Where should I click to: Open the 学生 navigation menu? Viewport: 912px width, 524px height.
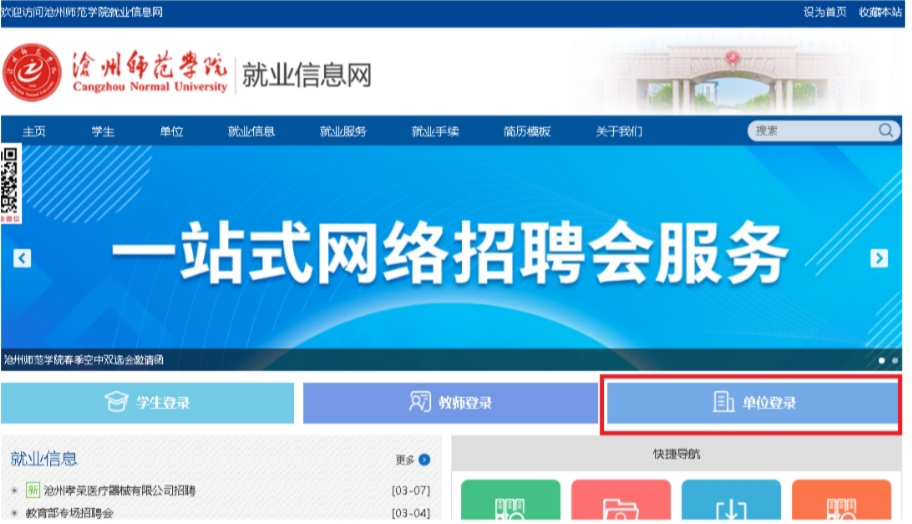click(103, 131)
